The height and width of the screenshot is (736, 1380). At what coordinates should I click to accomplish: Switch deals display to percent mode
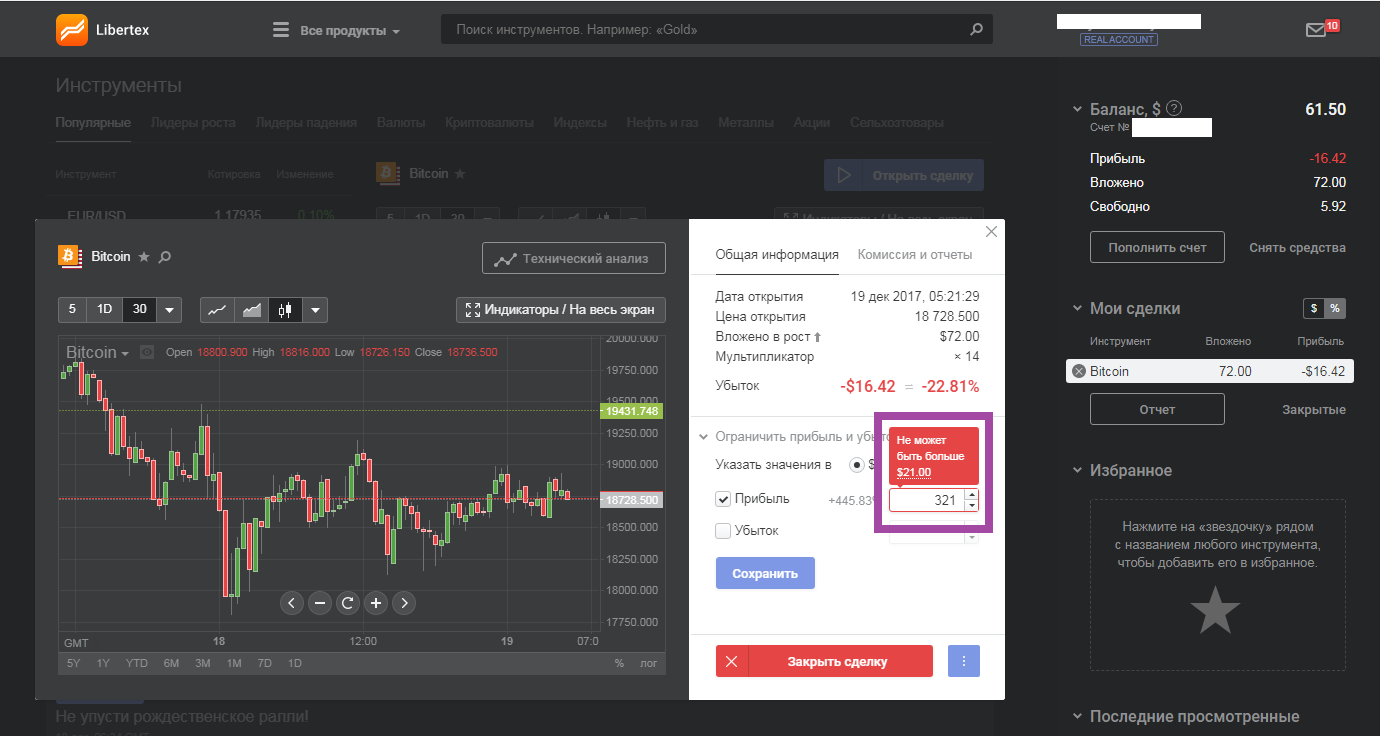[x=1334, y=308]
